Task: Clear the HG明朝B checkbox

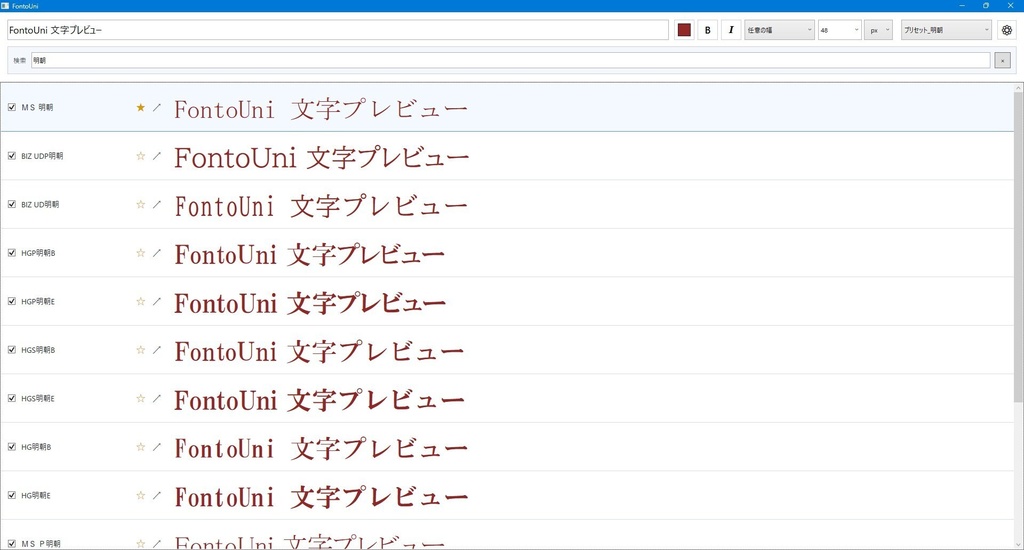Action: point(12,447)
